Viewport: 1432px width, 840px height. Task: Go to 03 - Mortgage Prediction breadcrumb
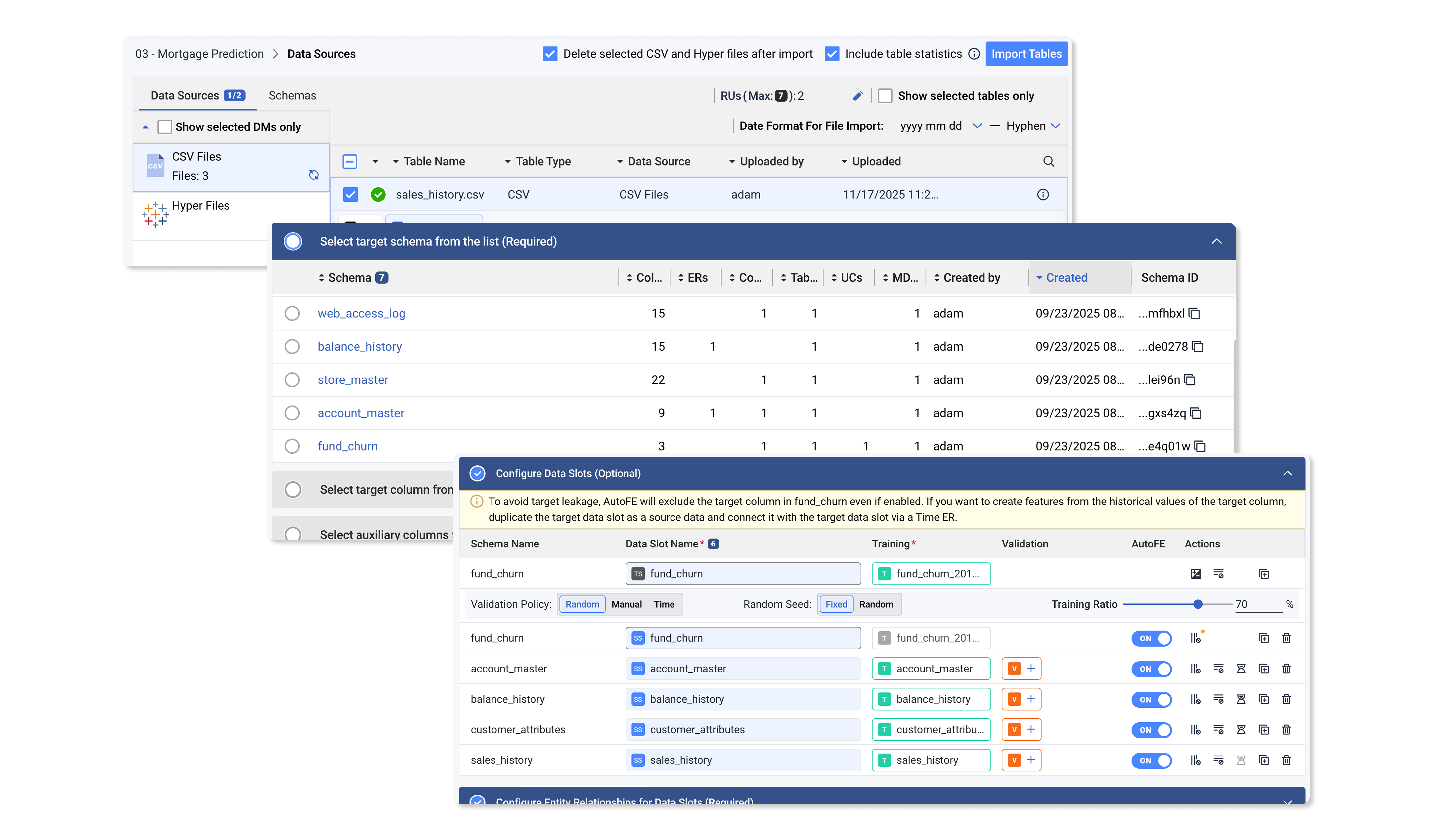(x=199, y=54)
